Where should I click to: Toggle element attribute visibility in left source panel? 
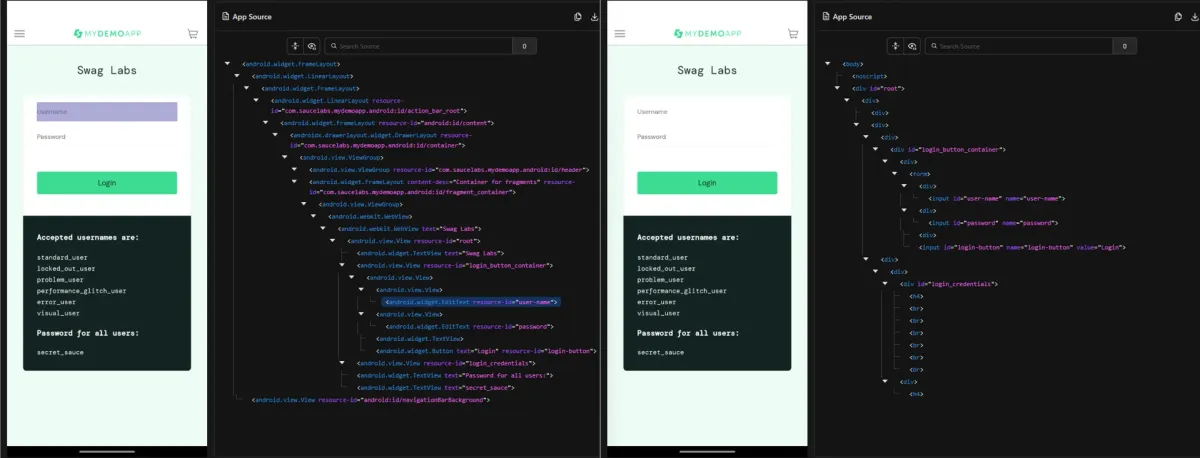(x=311, y=46)
